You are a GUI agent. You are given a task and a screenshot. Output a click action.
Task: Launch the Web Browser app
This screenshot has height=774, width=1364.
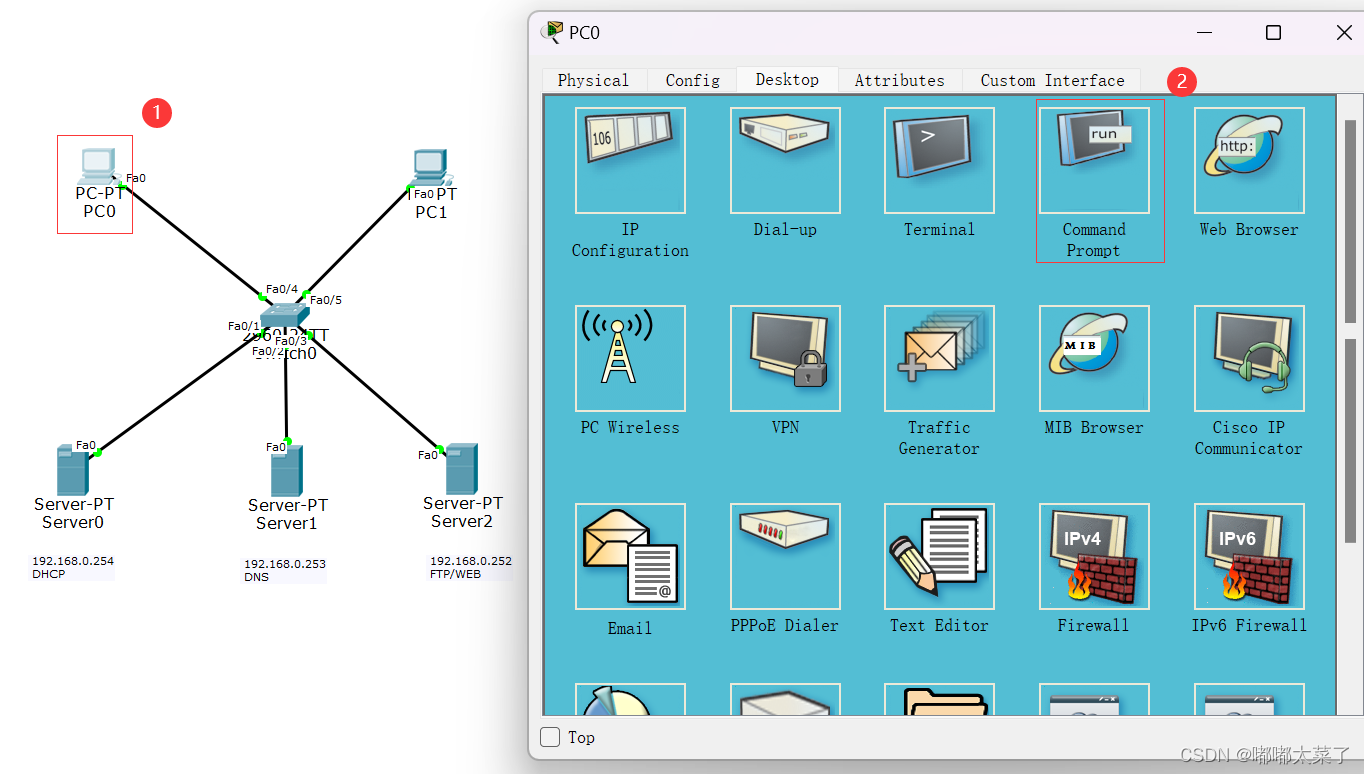tap(1249, 161)
